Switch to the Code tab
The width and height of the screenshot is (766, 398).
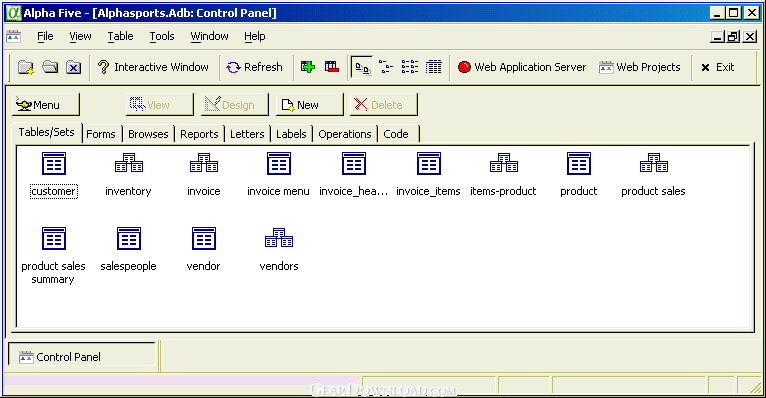click(x=398, y=134)
